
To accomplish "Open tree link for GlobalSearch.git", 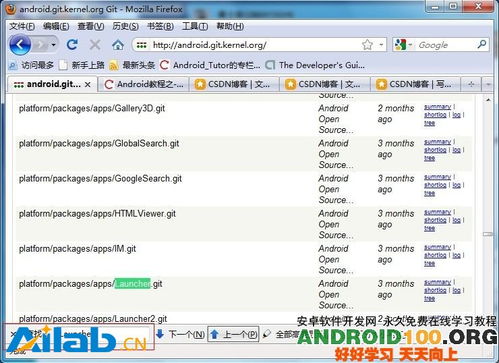I will [x=429, y=158].
